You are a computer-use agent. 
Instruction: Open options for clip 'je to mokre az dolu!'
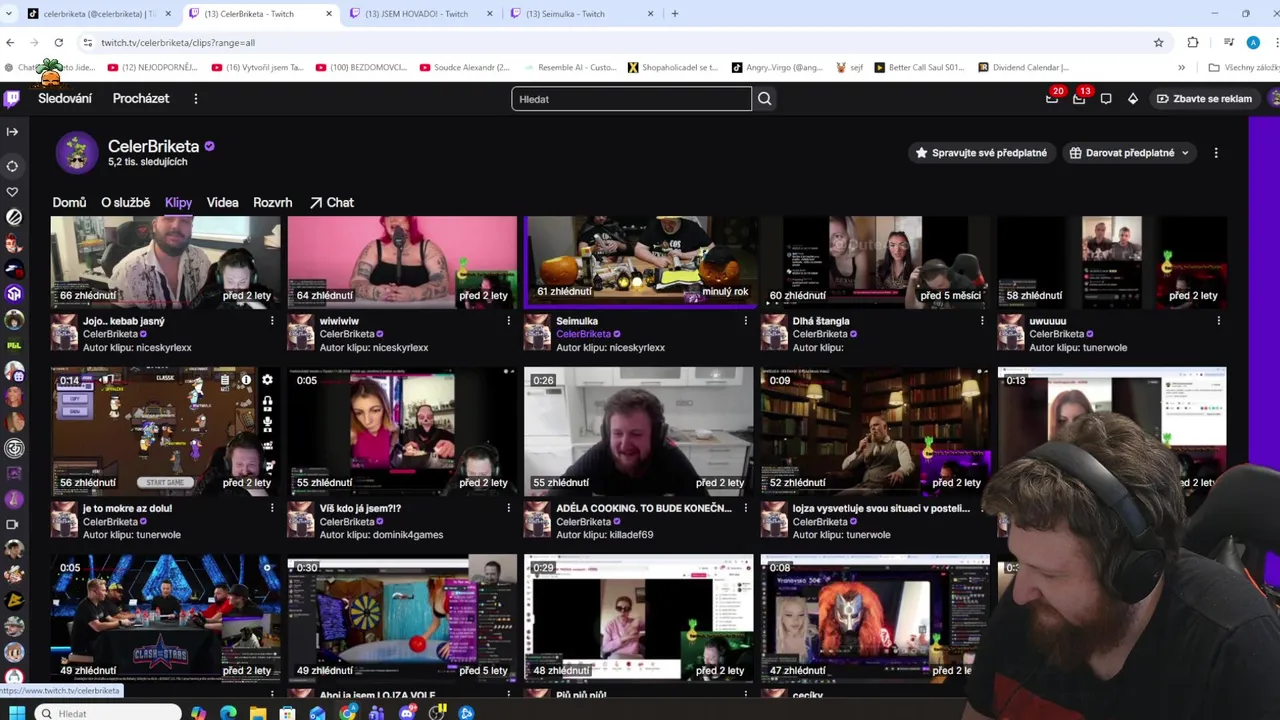point(272,508)
